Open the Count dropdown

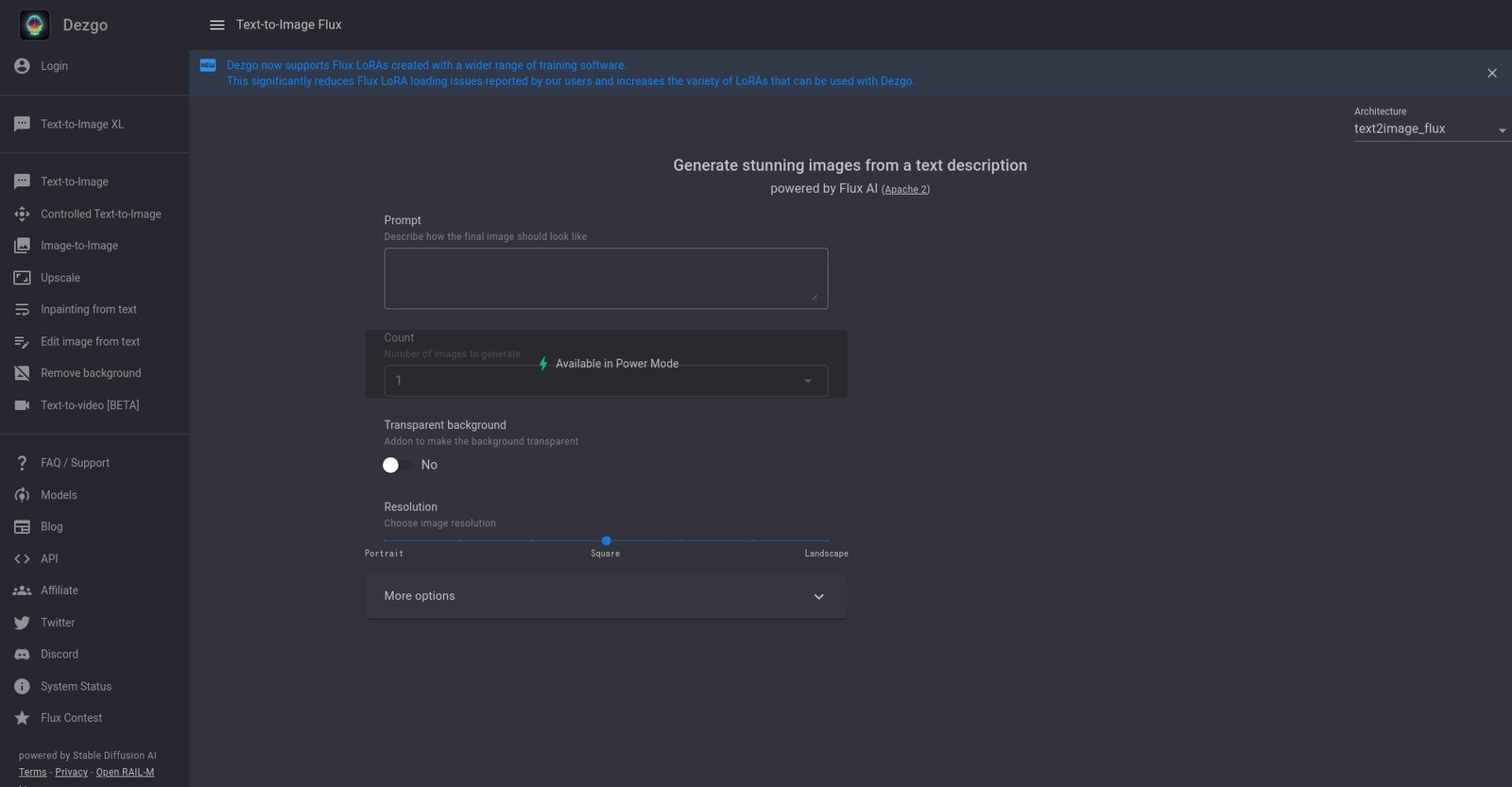point(606,381)
